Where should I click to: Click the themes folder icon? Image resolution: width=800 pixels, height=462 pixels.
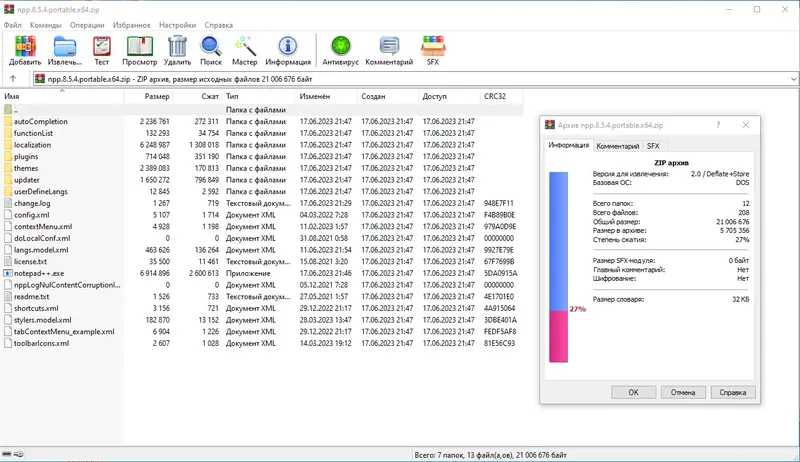[x=8, y=168]
